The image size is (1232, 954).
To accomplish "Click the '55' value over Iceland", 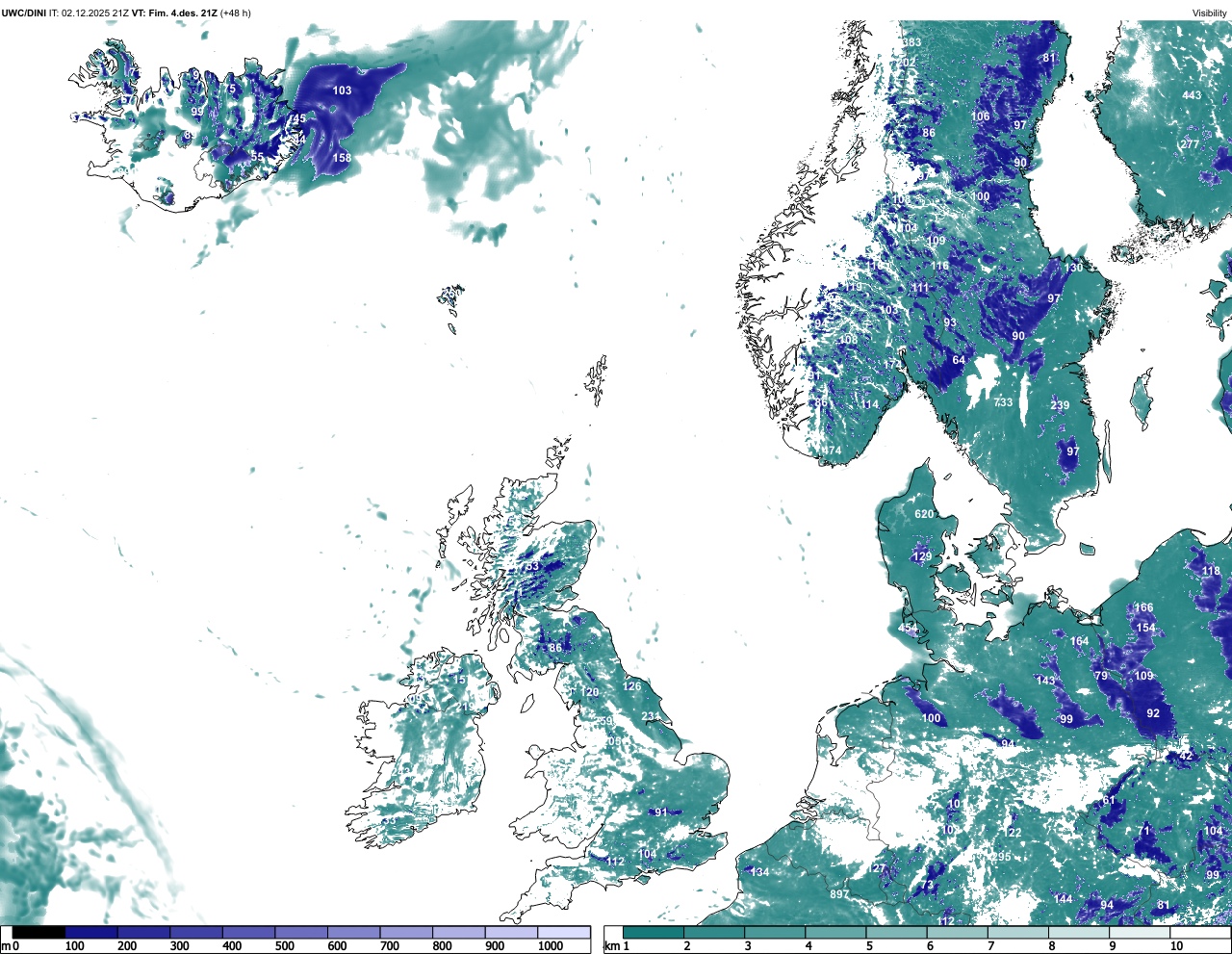I will coord(257,157).
